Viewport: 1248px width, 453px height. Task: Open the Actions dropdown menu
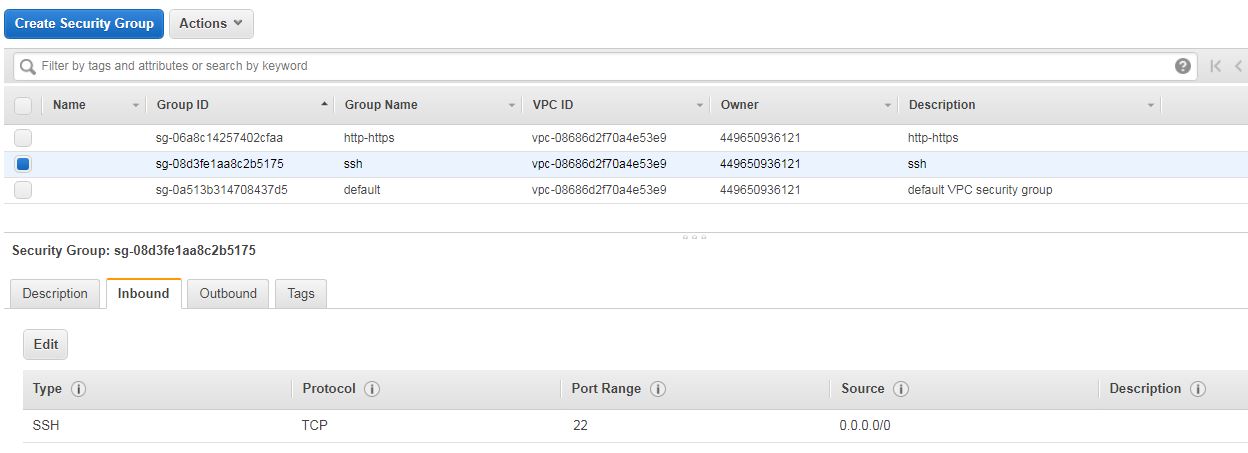point(211,23)
